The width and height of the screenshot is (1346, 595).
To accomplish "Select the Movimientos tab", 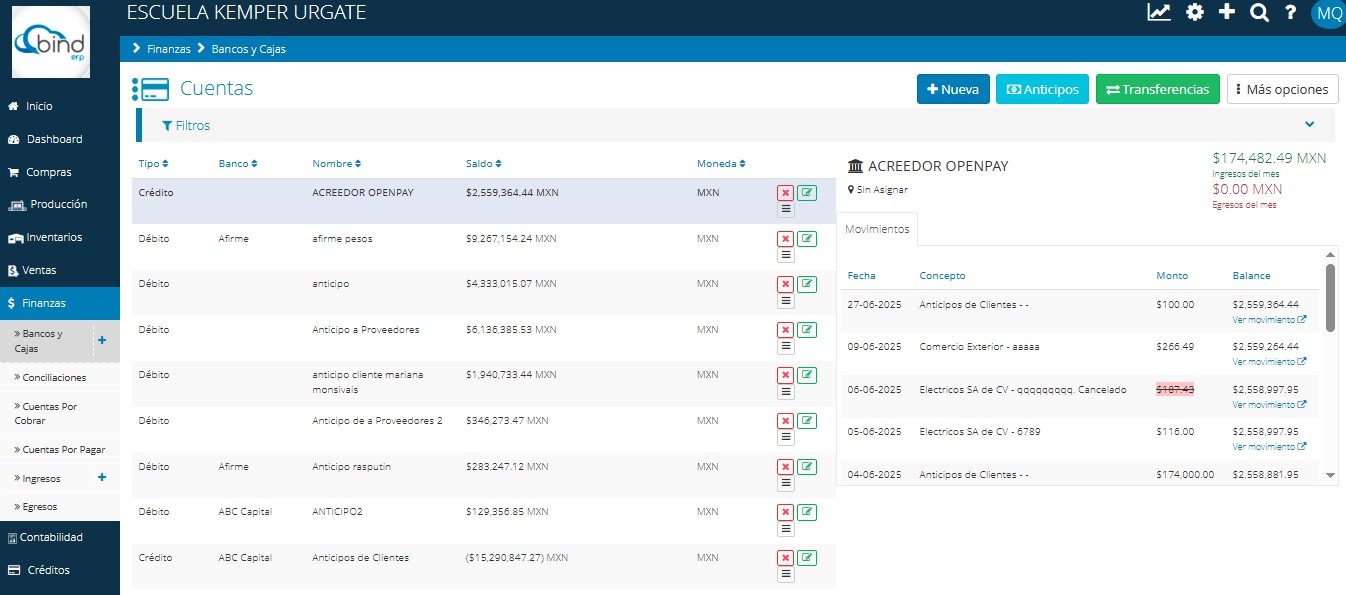I will [x=877, y=229].
